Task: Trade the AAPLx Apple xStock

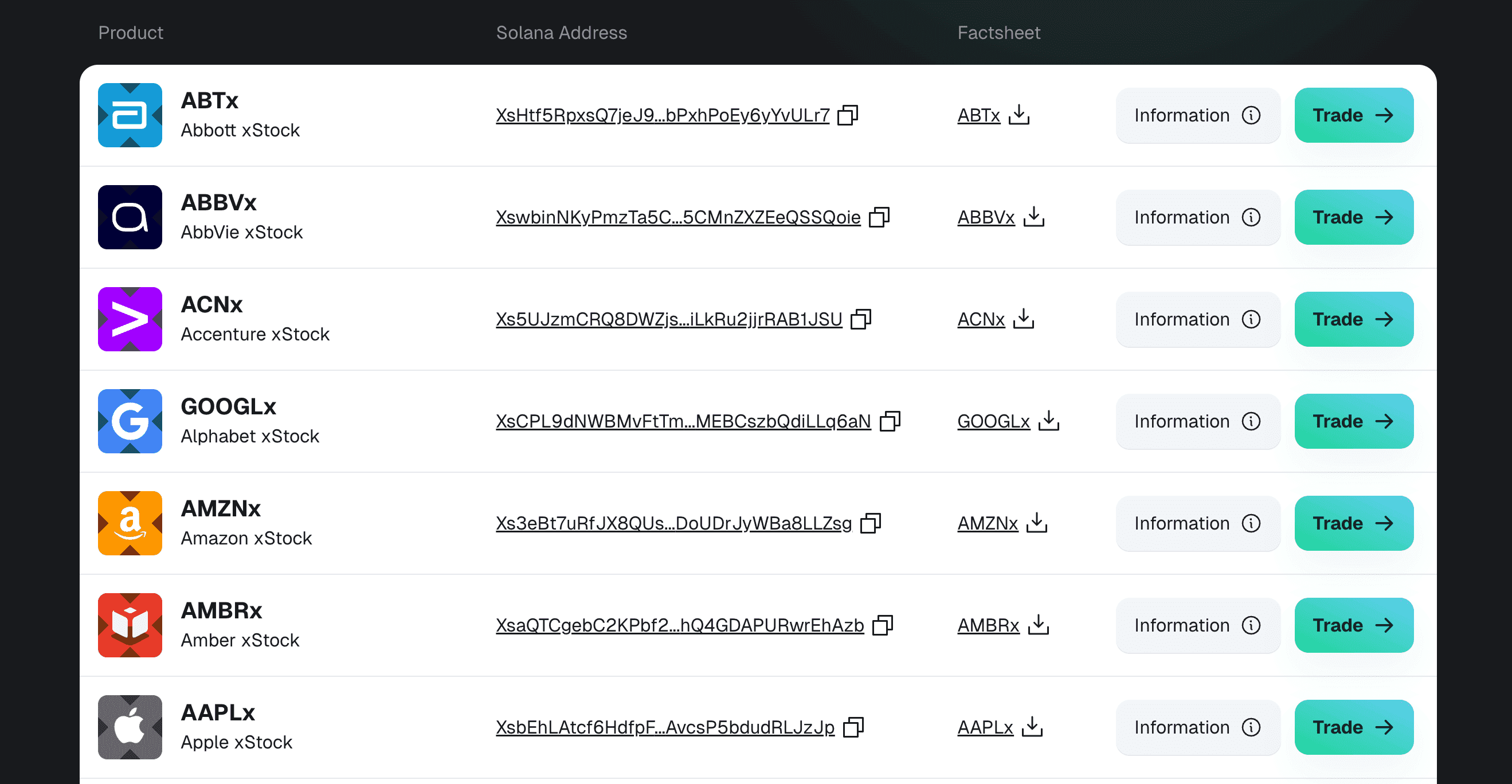Action: pos(1354,728)
